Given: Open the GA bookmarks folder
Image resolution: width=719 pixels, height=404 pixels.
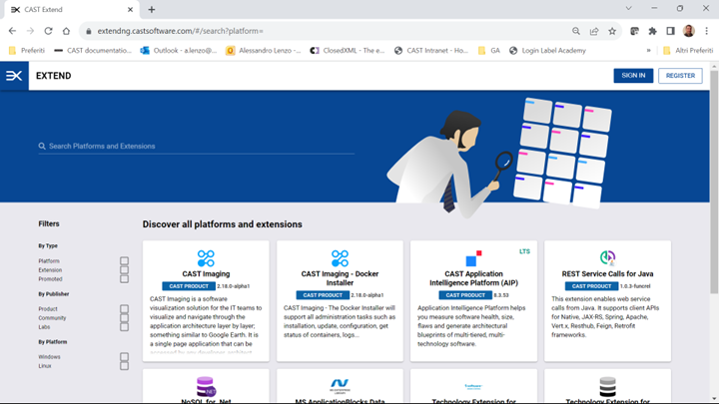Looking at the screenshot, I should 489,50.
